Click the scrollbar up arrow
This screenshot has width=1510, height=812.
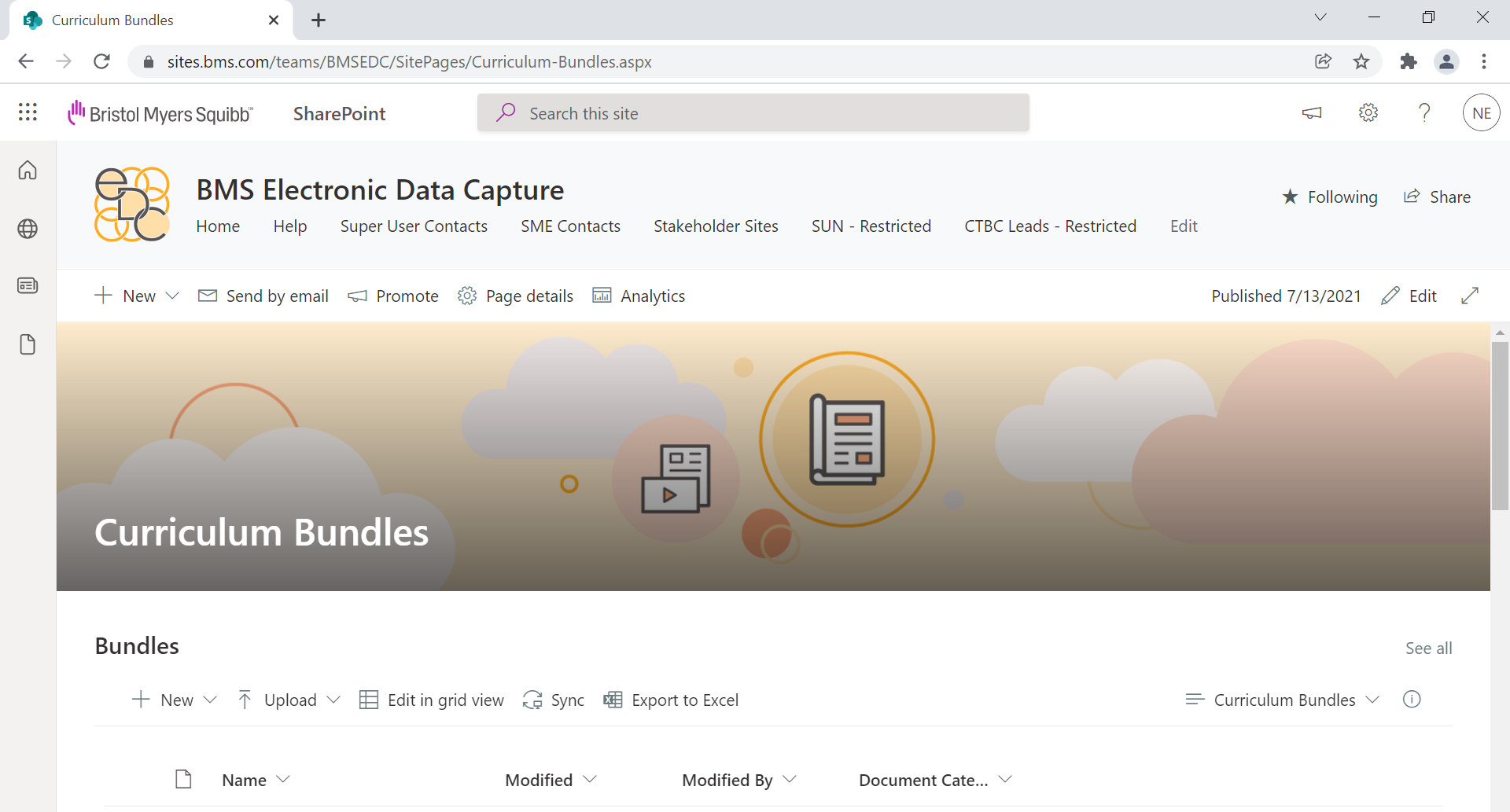pos(1500,333)
